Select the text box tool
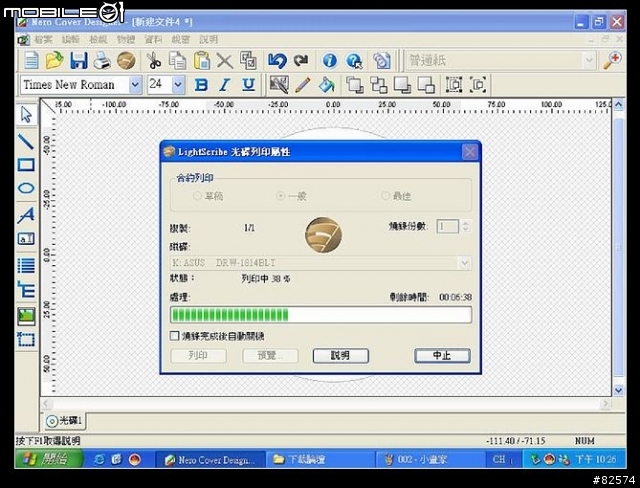This screenshot has width=640, height=488. tap(26, 239)
